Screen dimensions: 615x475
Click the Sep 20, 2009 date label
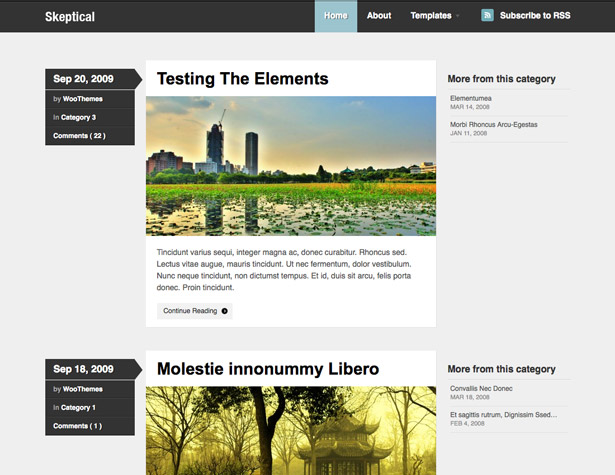click(x=83, y=79)
